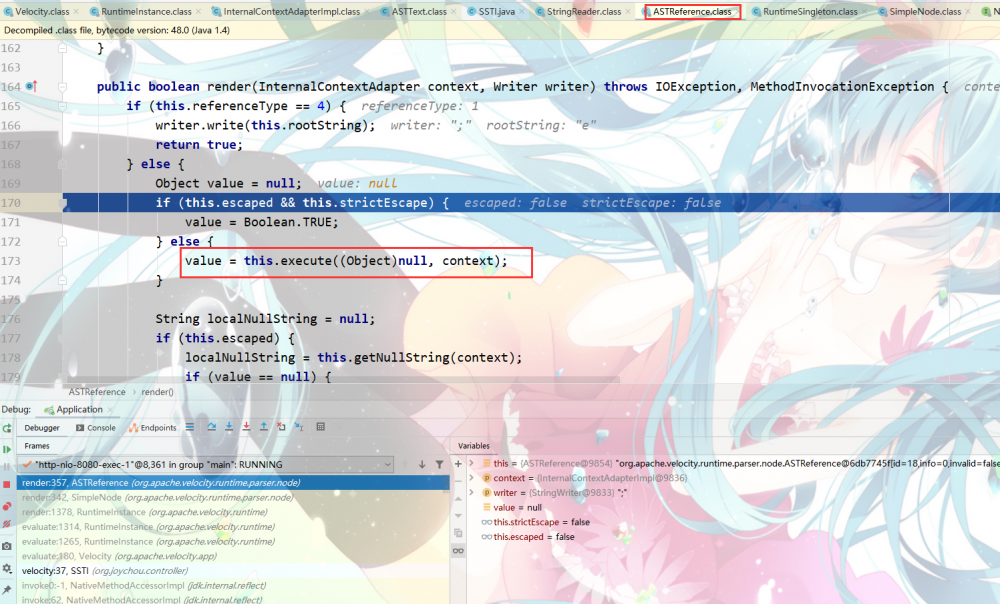Click the Variables panel header
The height and width of the screenshot is (604, 1000).
tap(474, 446)
